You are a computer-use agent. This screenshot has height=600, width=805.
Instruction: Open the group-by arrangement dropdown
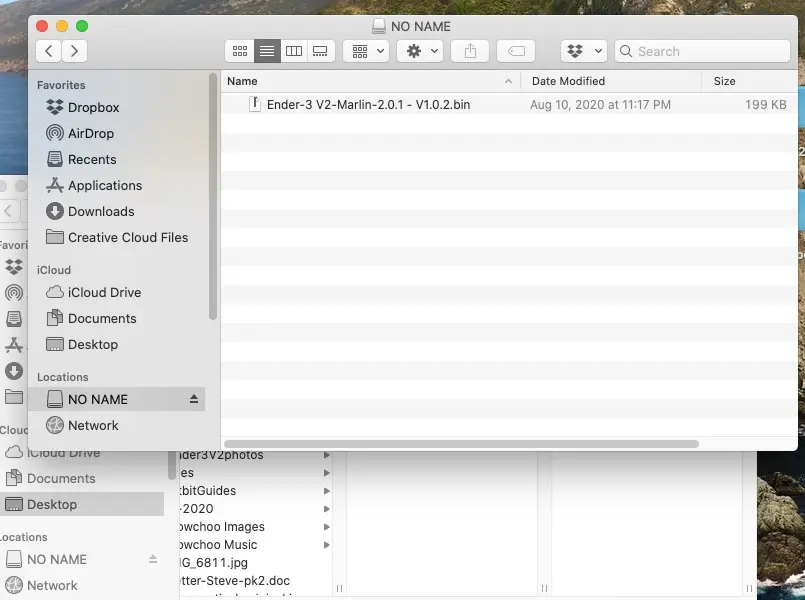tap(366, 51)
